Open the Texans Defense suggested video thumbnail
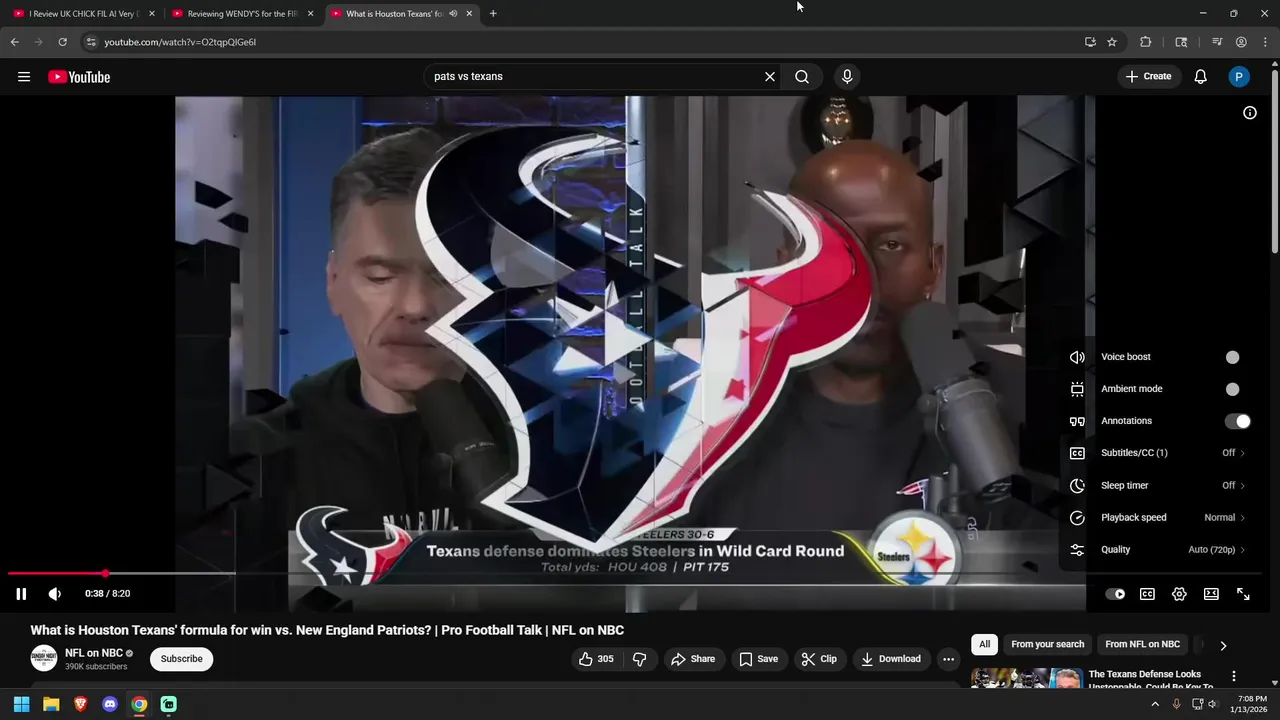The image size is (1280, 720). pos(1026,678)
